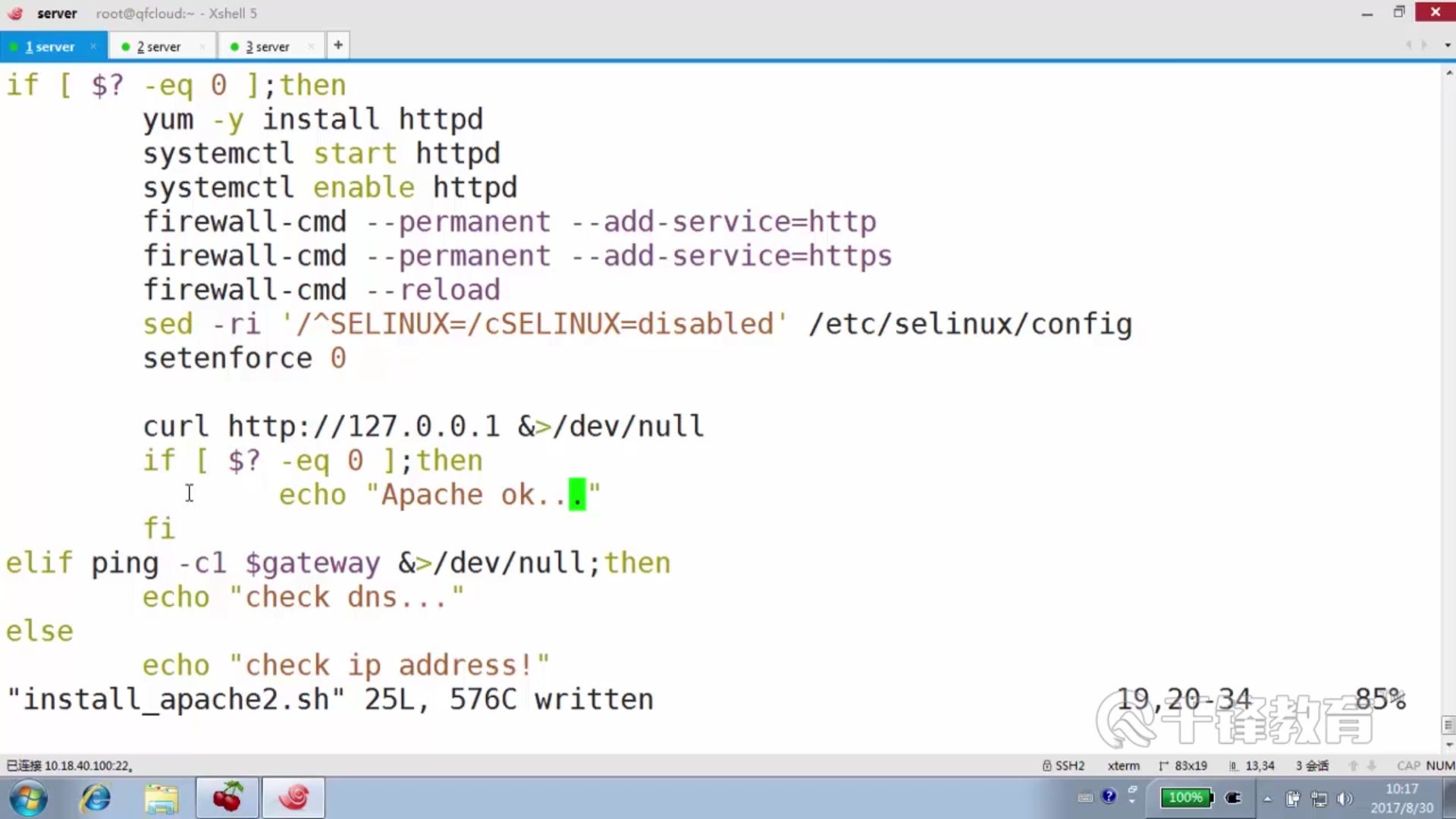This screenshot has width=1456, height=819.
Task: Click the echo "Apache ok..." line
Action: pyautogui.click(x=440, y=495)
